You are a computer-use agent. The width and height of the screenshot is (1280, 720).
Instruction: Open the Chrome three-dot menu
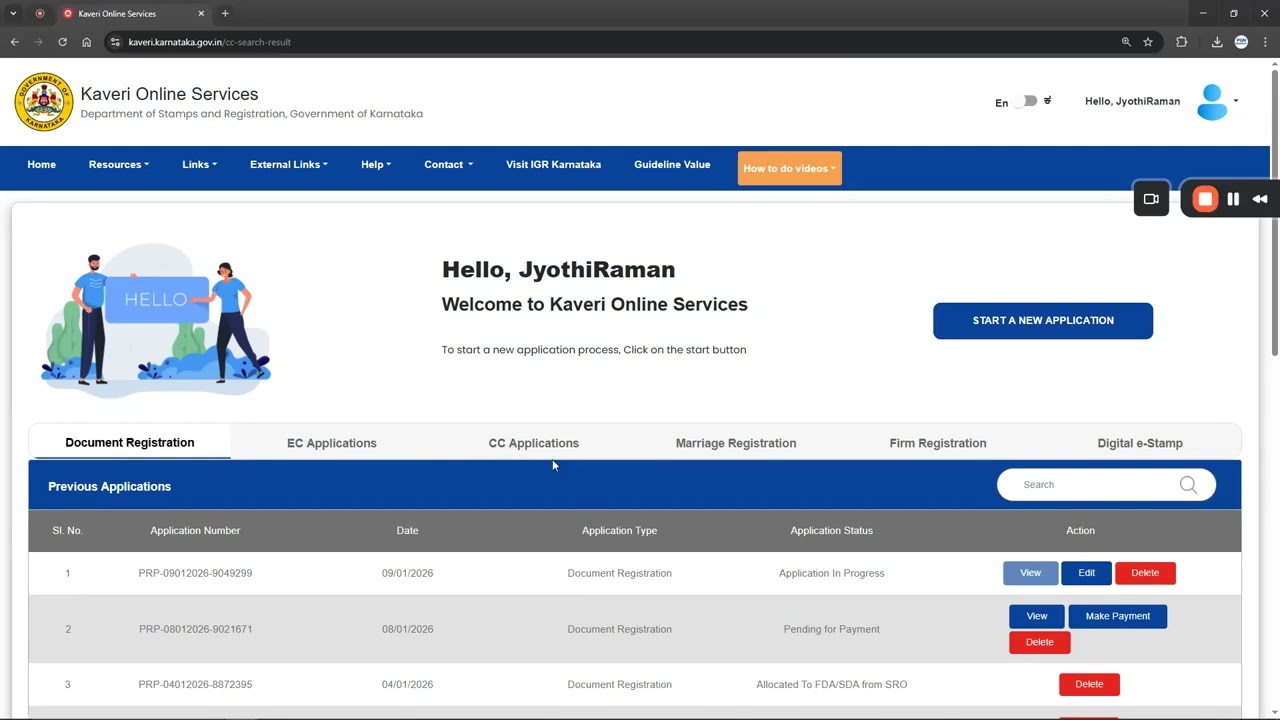(x=1266, y=42)
